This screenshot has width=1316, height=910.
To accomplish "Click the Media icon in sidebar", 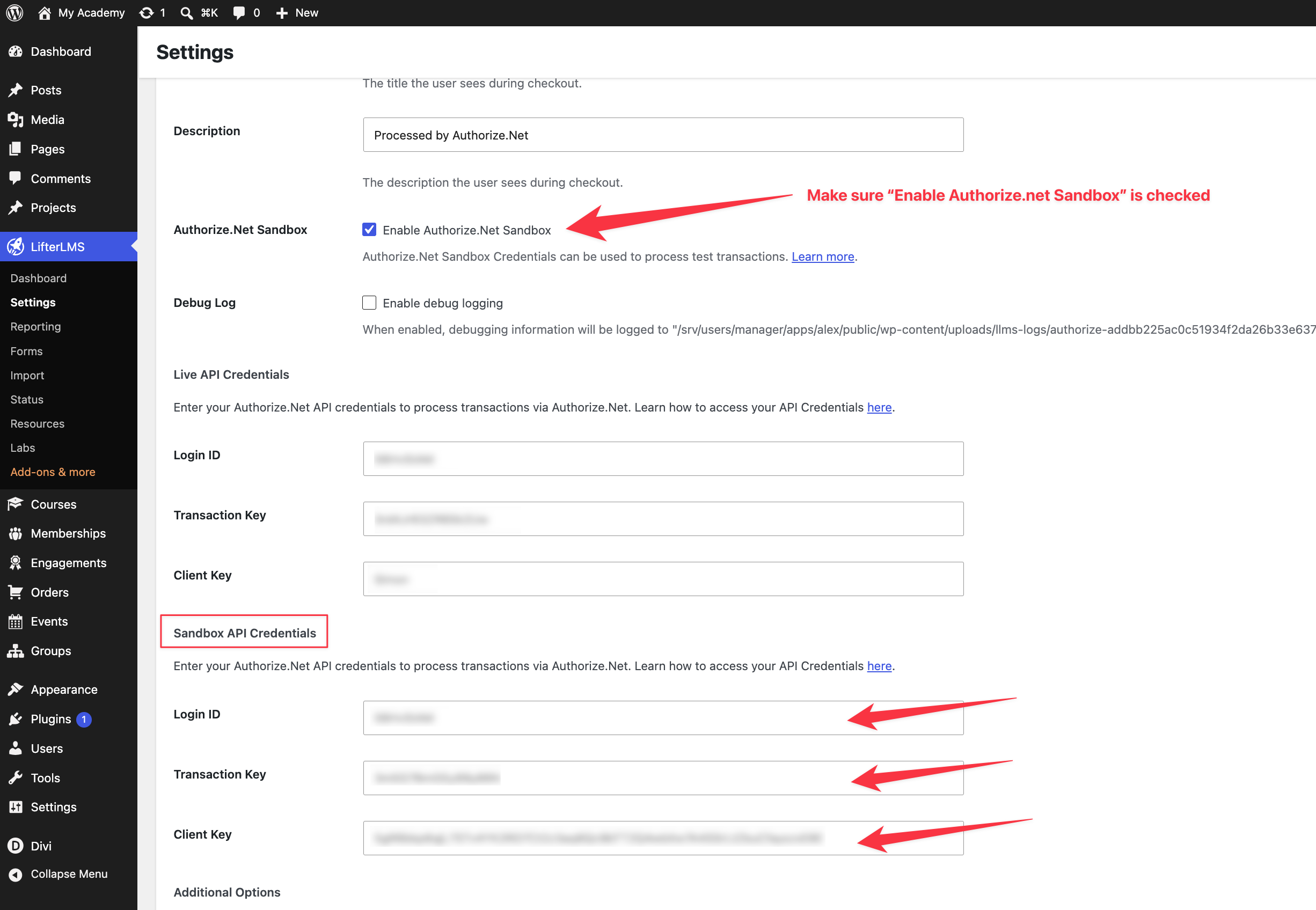I will pyautogui.click(x=16, y=120).
